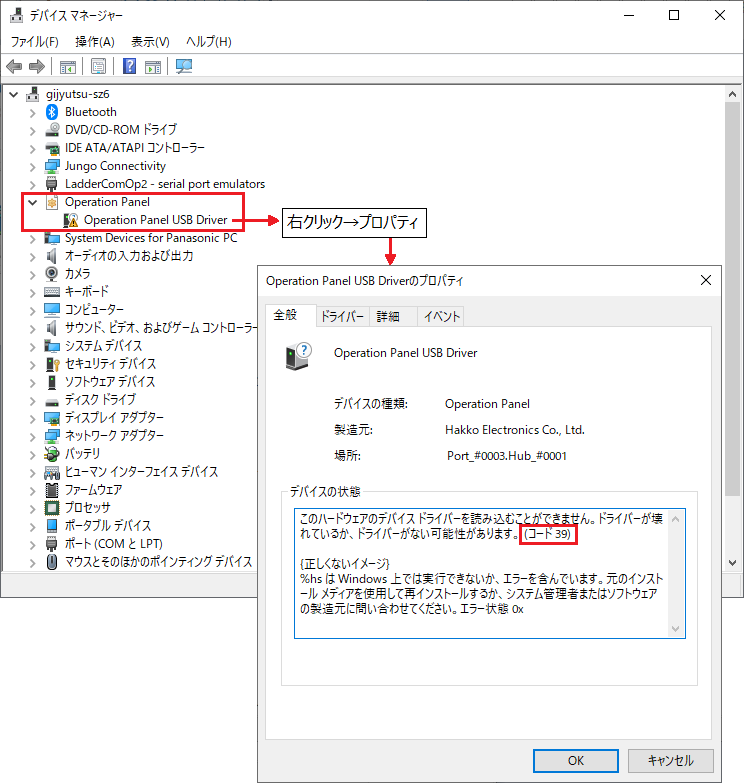Open the ファイル(F) menu
This screenshot has height=784, width=744.
coord(34,42)
